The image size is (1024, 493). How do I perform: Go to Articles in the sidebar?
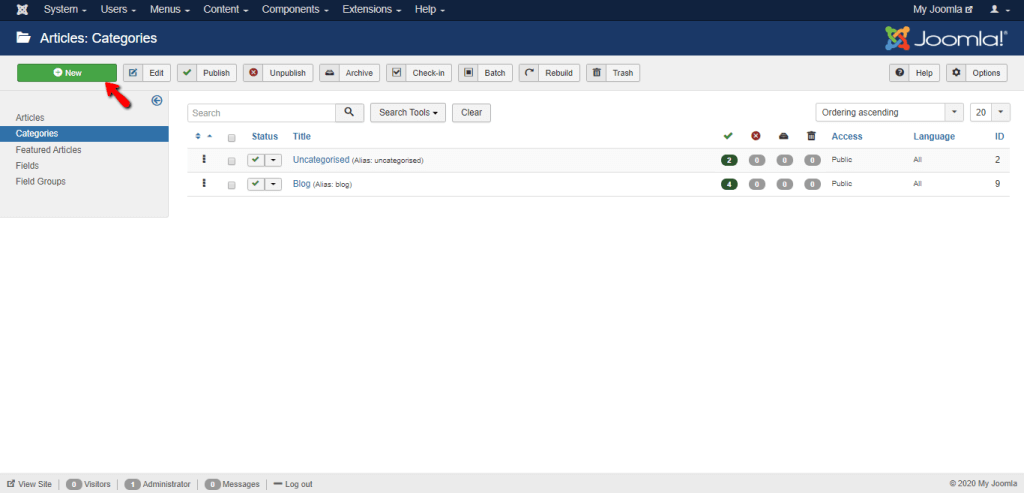(30, 118)
